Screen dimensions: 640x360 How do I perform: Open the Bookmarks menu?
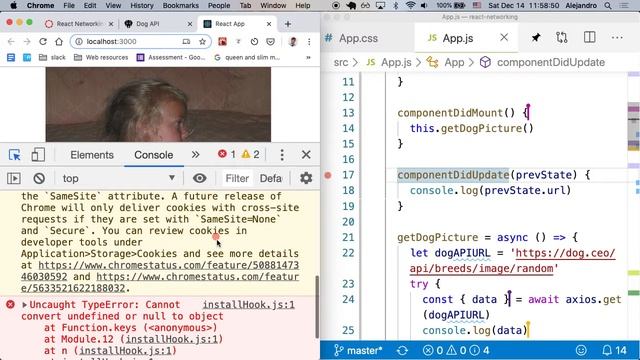point(180,5)
